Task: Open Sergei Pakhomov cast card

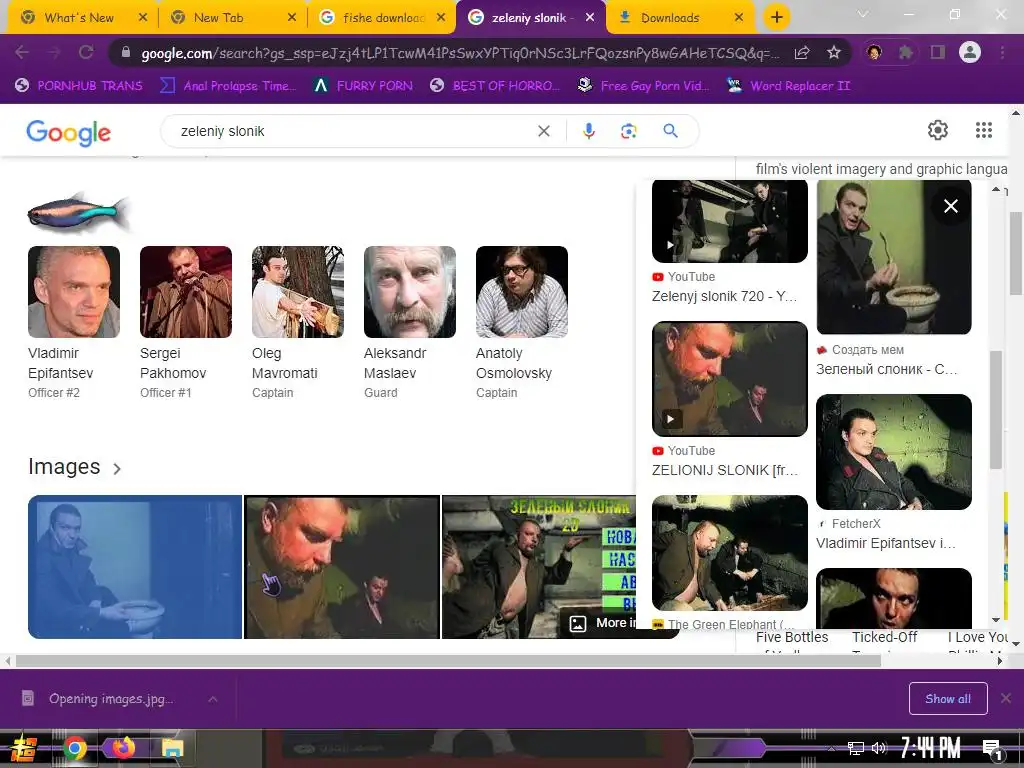Action: (185, 323)
